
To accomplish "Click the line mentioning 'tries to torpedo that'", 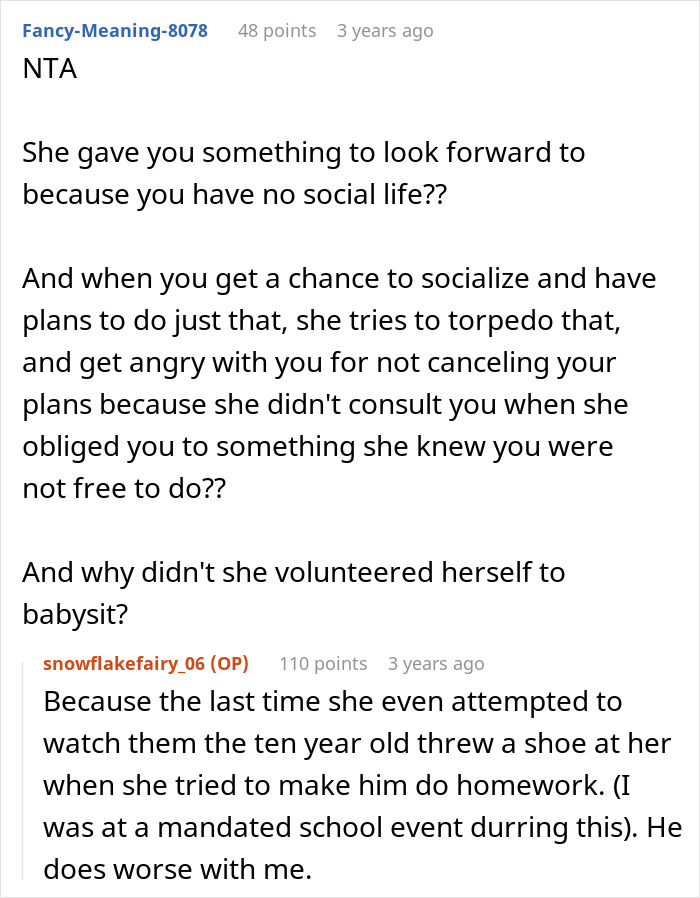I will click(323, 320).
